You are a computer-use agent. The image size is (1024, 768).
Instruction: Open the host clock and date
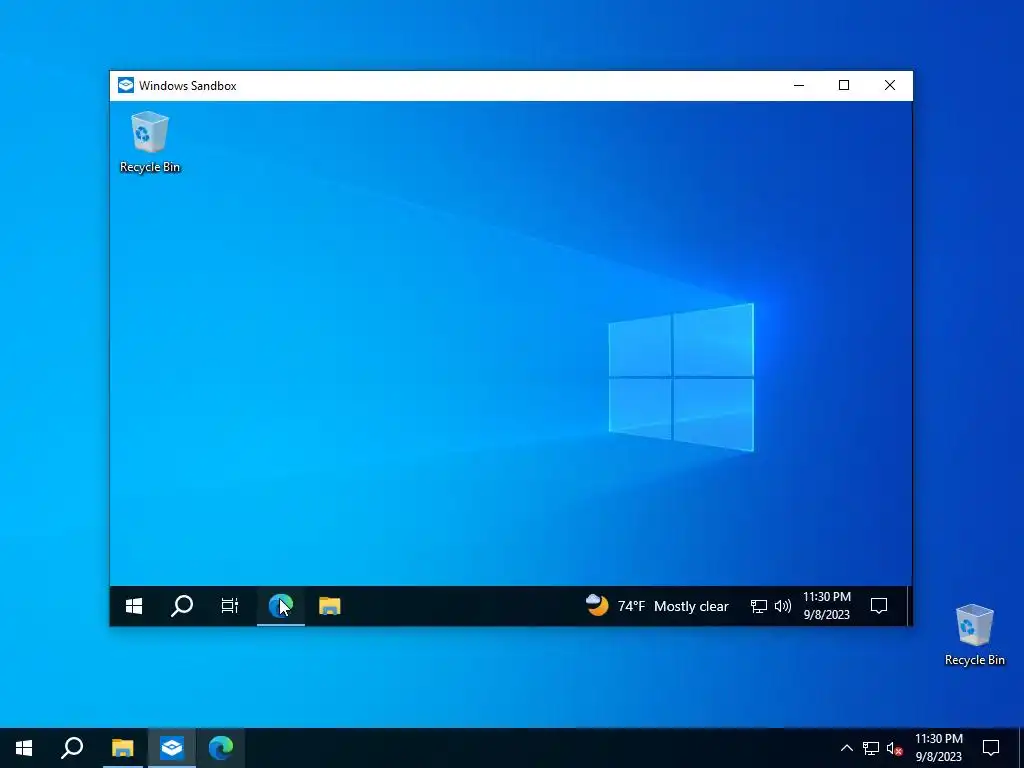pyautogui.click(x=938, y=748)
